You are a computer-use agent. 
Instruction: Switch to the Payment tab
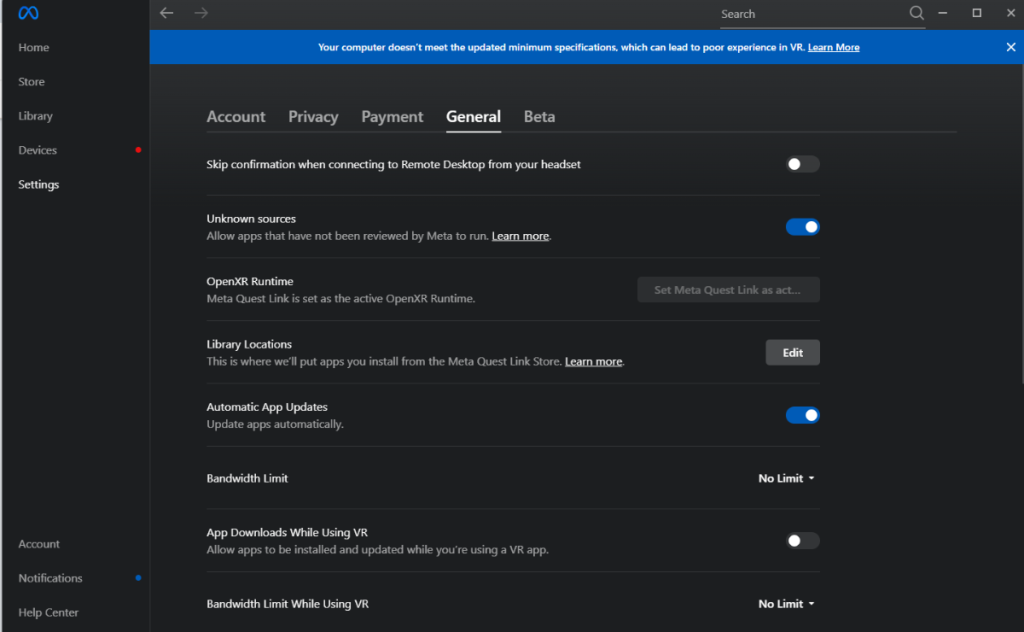(x=392, y=117)
